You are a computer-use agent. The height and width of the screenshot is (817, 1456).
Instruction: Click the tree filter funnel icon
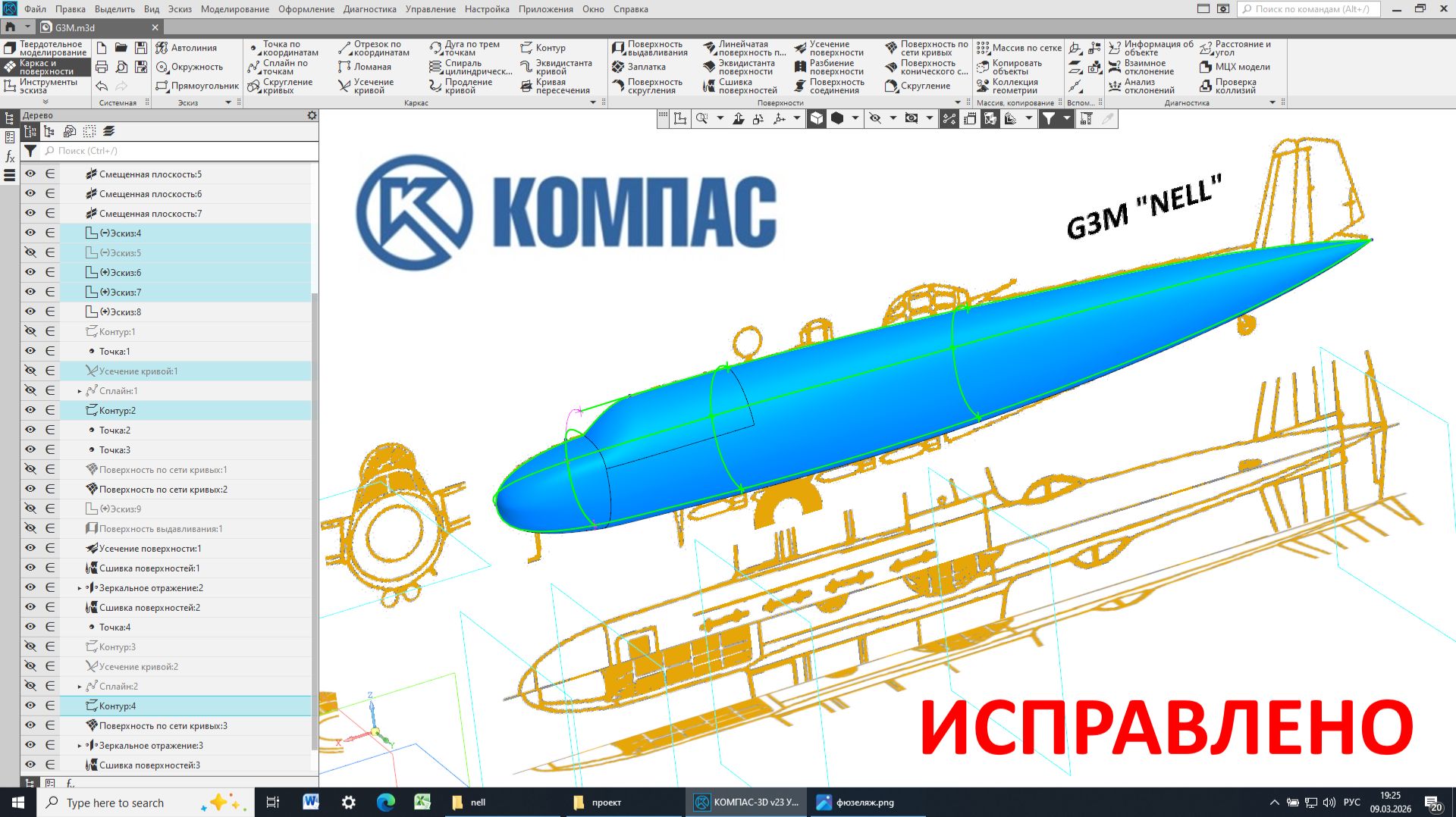(x=30, y=151)
